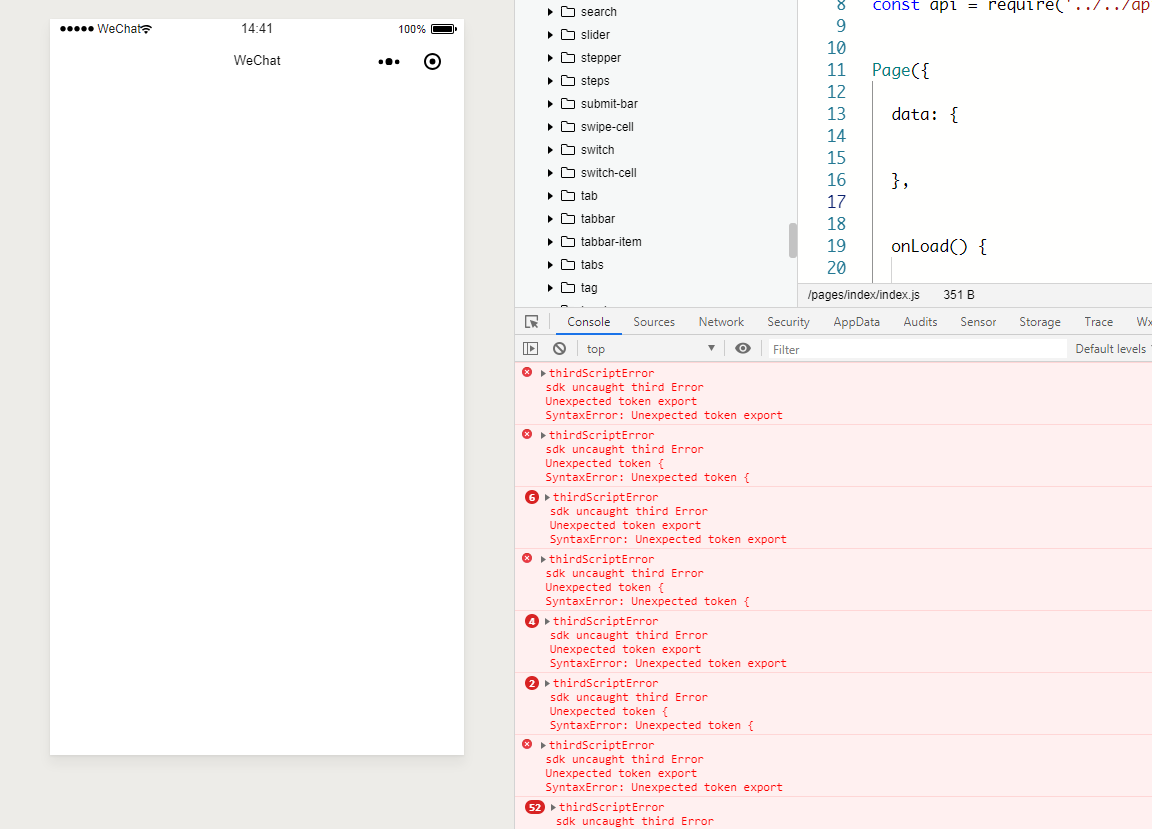Expand the swipe-cell folder arrow
The height and width of the screenshot is (829, 1152).
(x=550, y=126)
